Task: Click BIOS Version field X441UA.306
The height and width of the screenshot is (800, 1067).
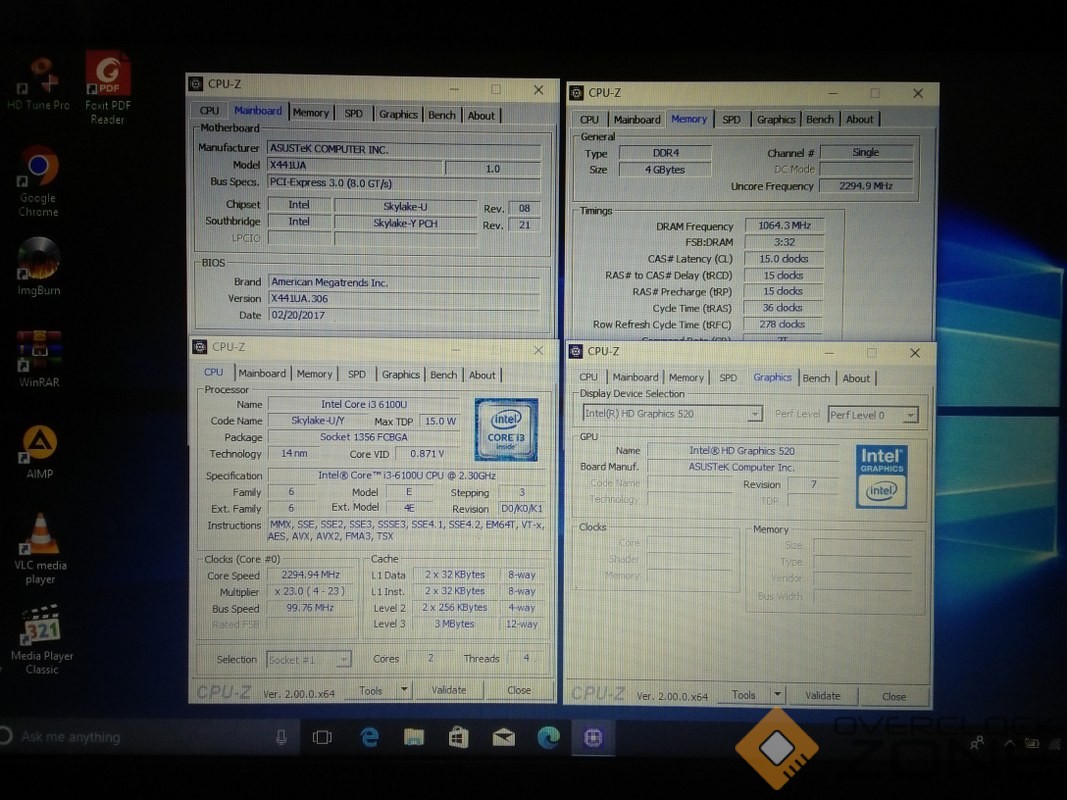Action: 404,298
